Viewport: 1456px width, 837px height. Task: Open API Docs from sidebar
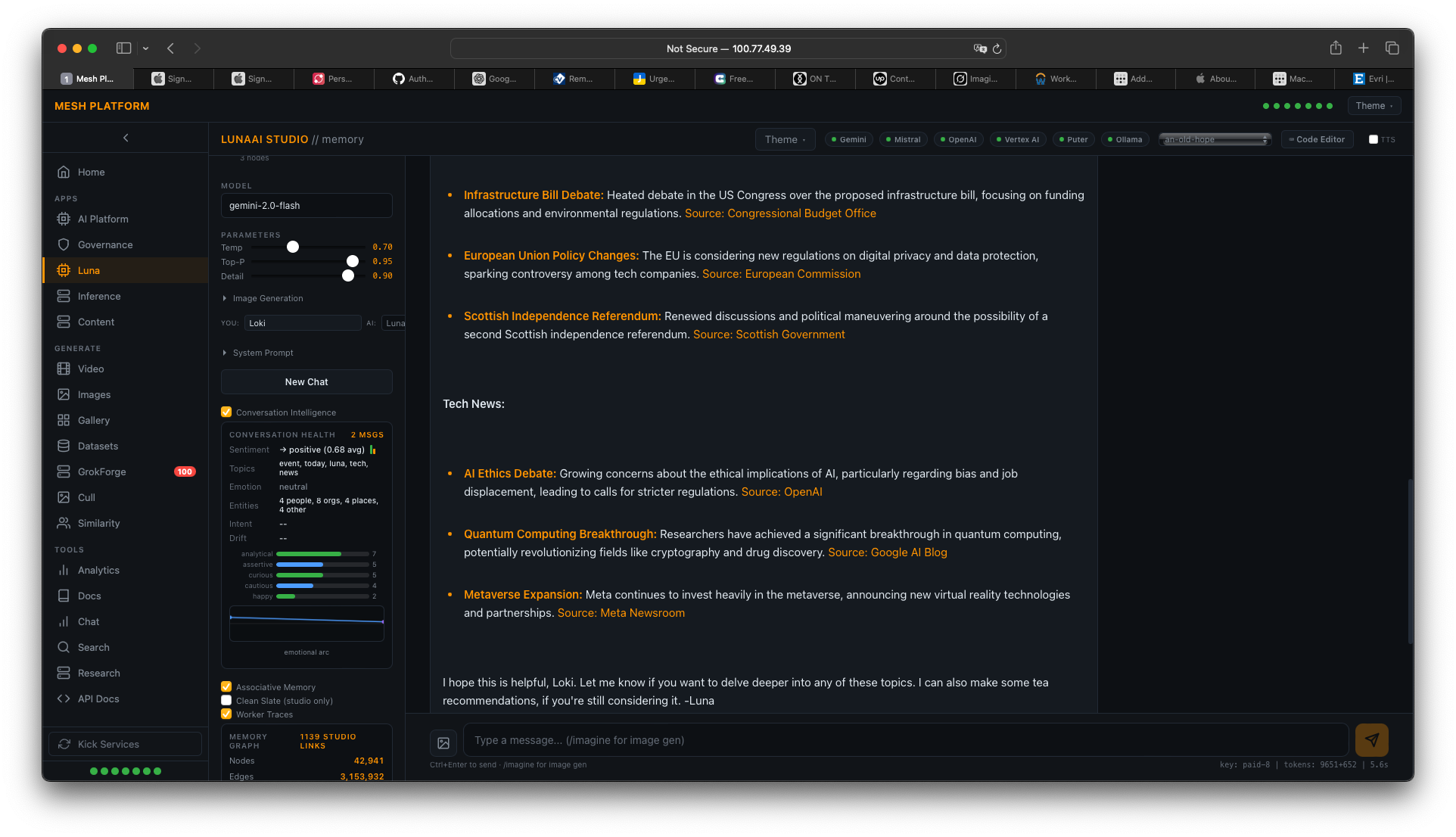(97, 699)
